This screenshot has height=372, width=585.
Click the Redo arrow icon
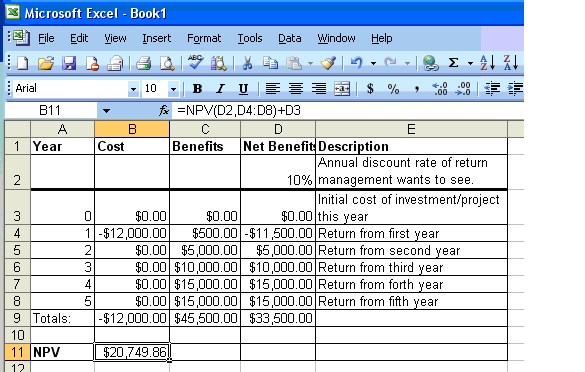390,63
